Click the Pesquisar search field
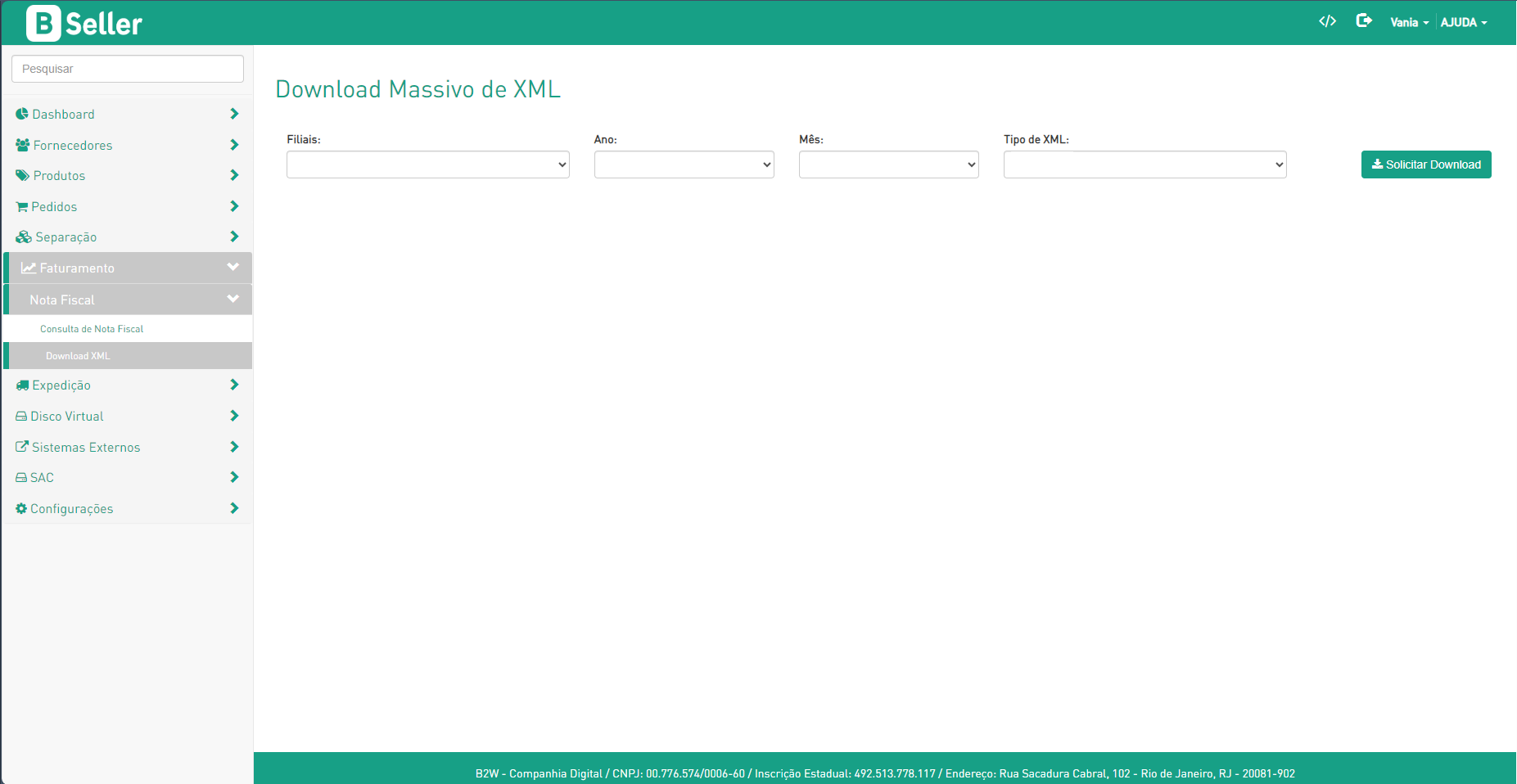The height and width of the screenshot is (784, 1517). [128, 69]
